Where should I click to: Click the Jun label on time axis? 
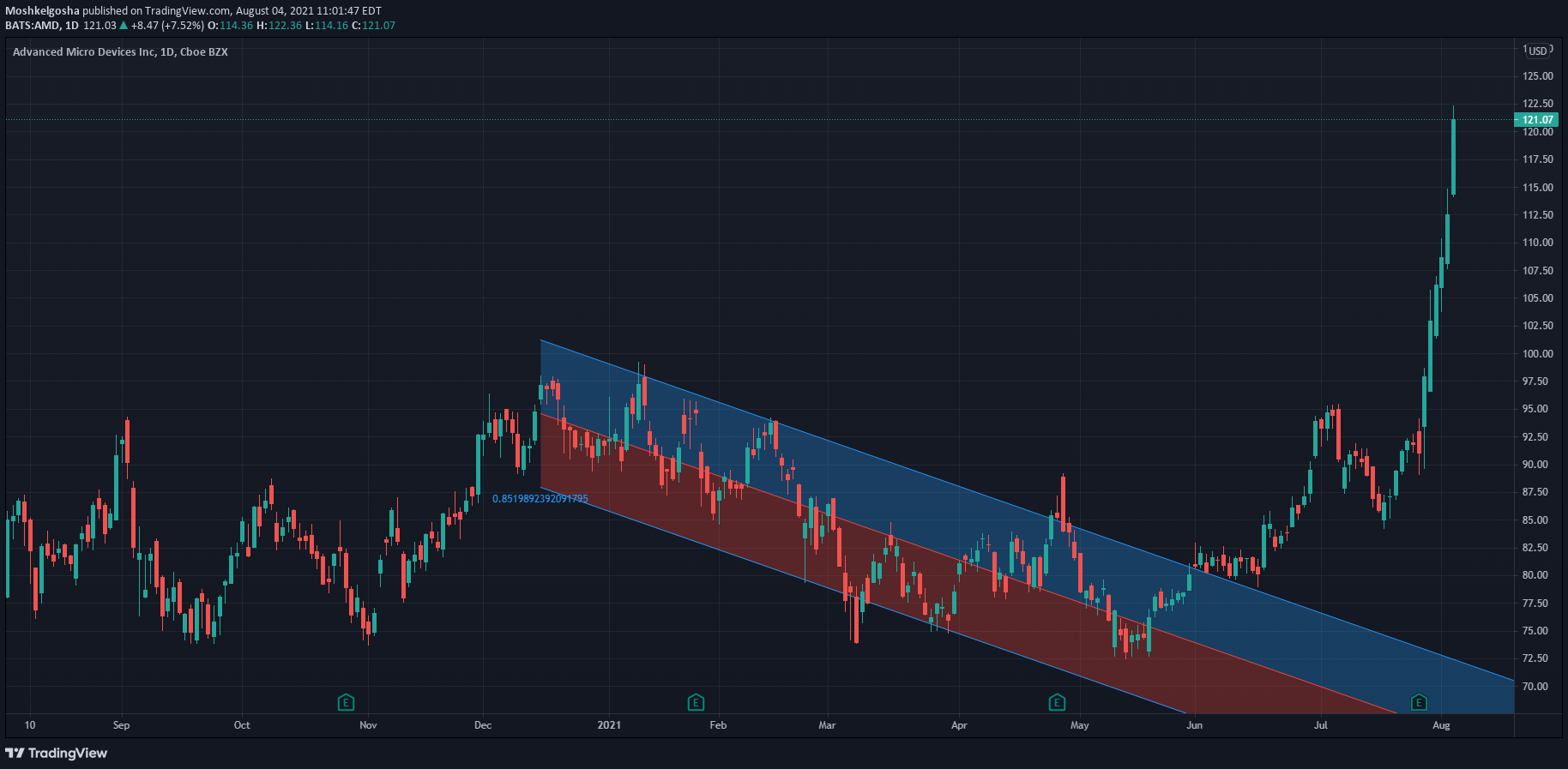(x=1194, y=725)
